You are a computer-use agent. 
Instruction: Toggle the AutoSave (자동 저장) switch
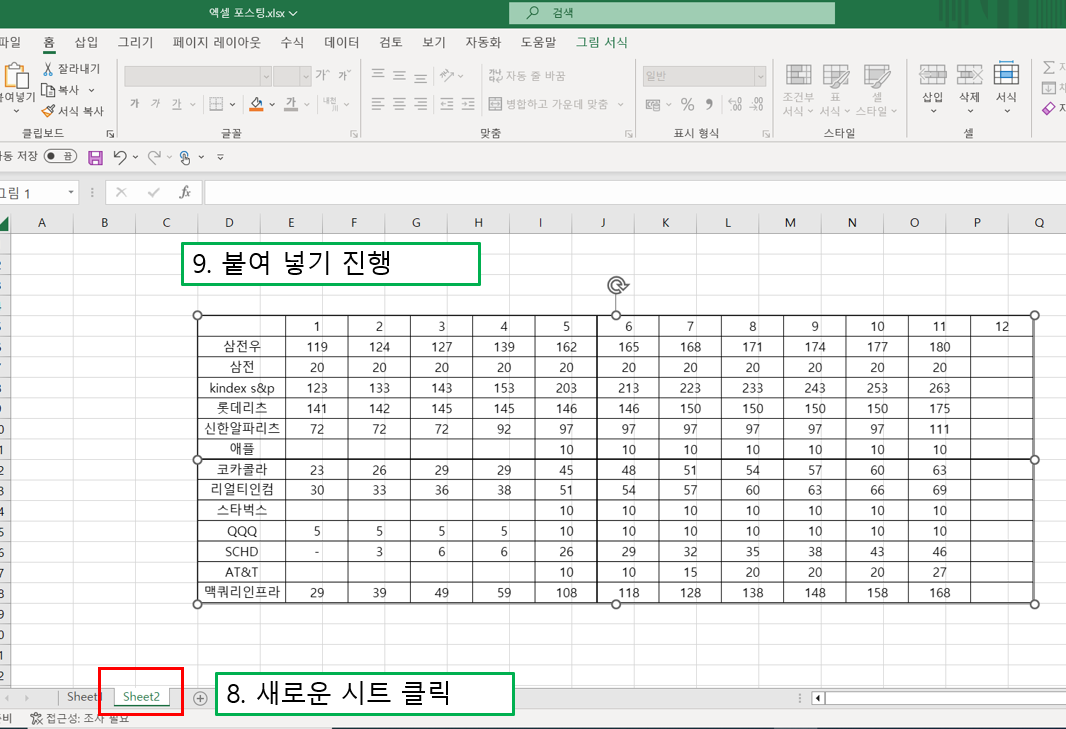click(60, 156)
